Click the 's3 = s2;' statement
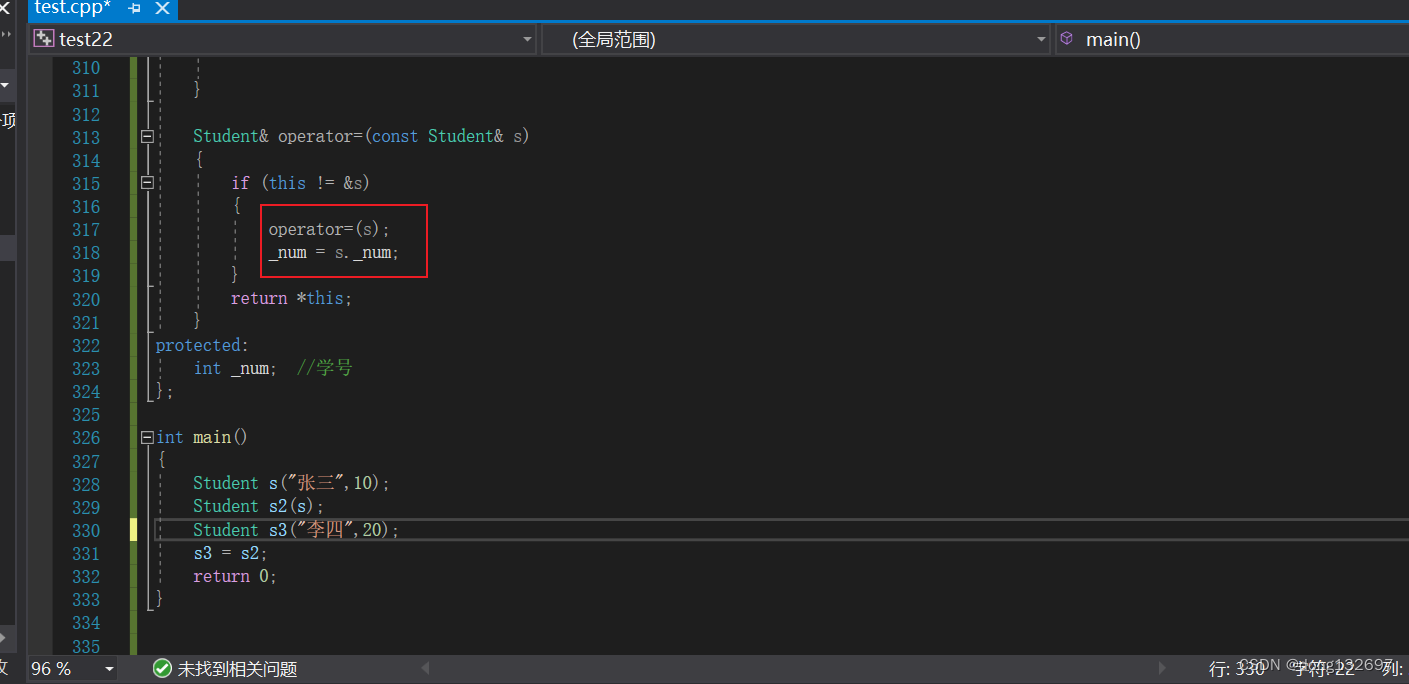Viewport: 1409px width, 684px height. (x=230, y=553)
